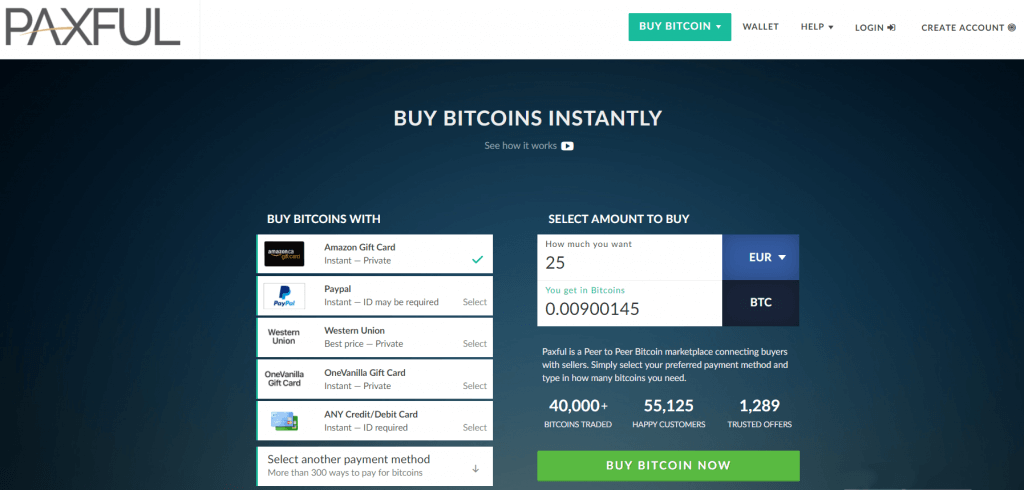Click the Buy Bitcoin Now button
This screenshot has width=1024, height=490.
click(x=668, y=466)
